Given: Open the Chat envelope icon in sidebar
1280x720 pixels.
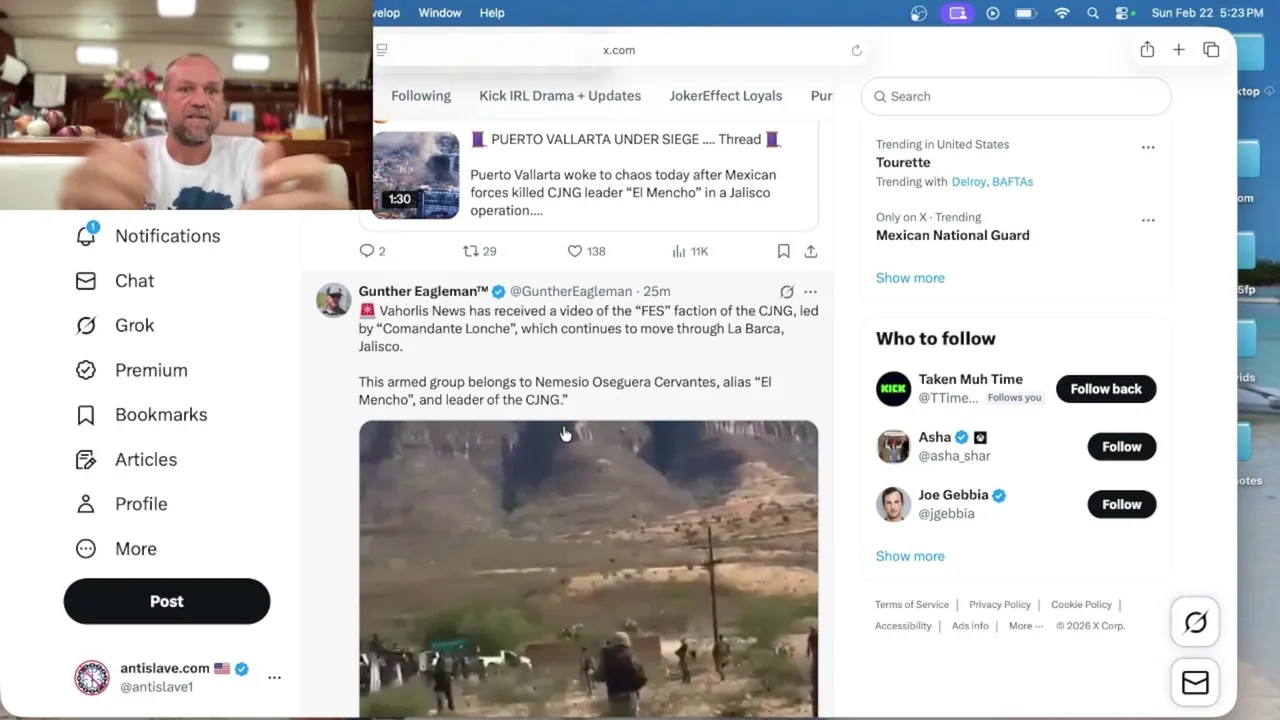Looking at the screenshot, I should [x=86, y=281].
